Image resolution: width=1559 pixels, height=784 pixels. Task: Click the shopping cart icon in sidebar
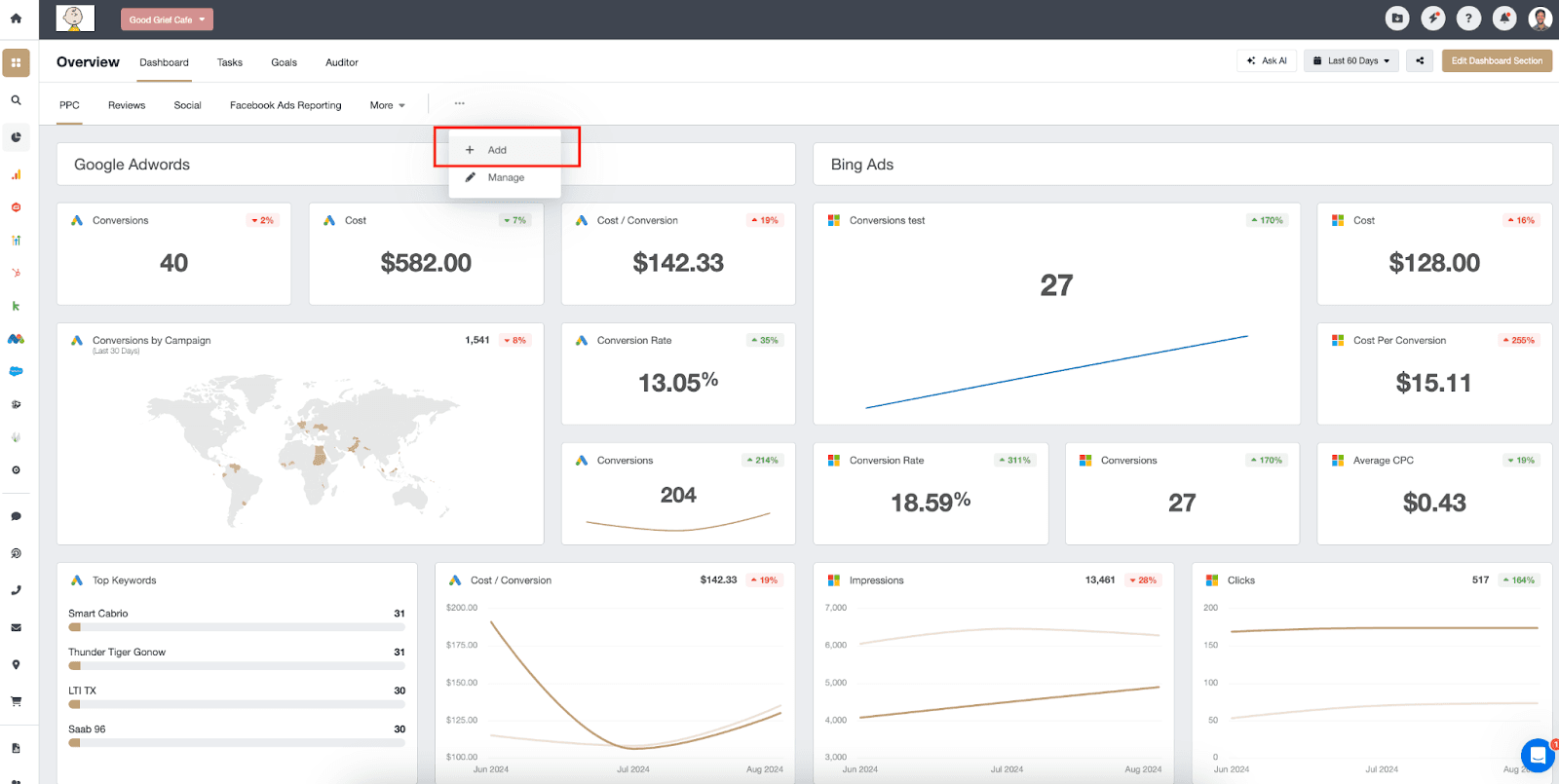16,701
